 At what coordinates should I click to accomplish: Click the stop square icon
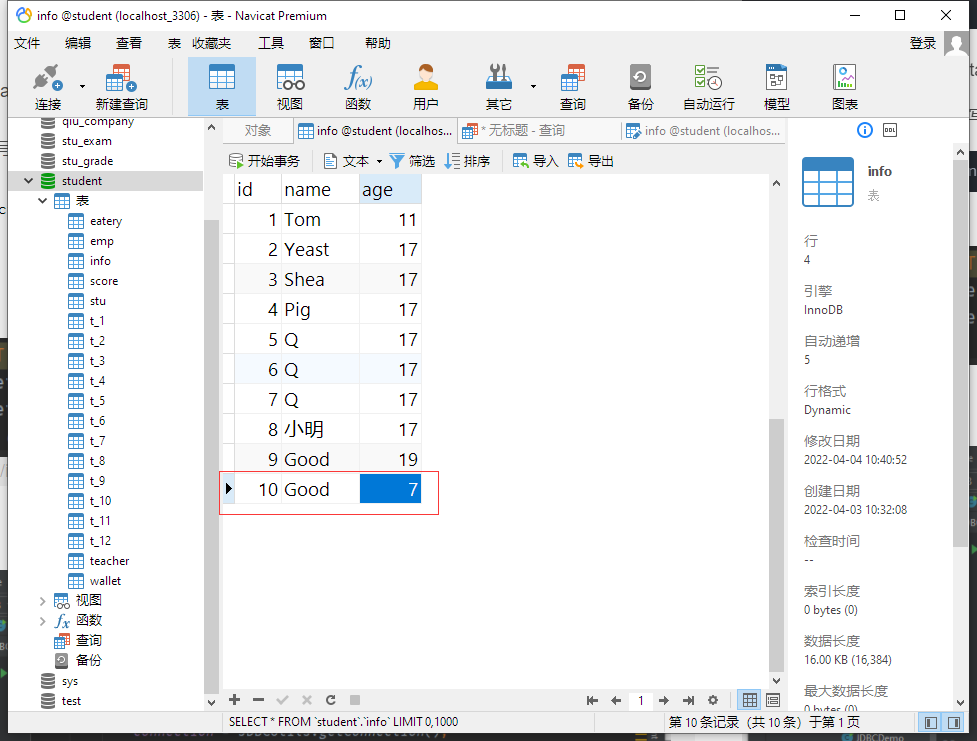pyautogui.click(x=355, y=700)
